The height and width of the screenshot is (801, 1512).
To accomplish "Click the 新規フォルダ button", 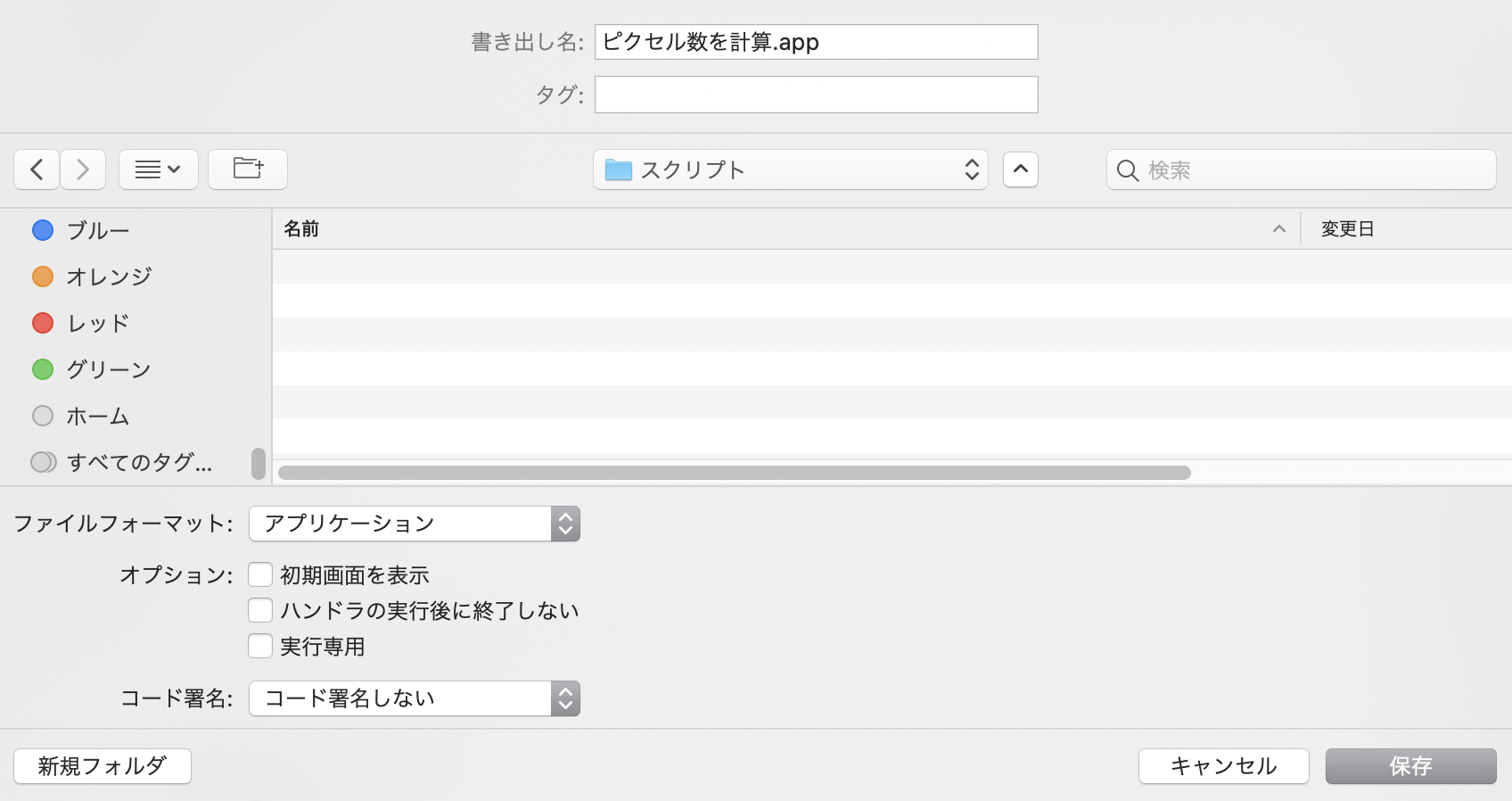I will click(x=103, y=766).
